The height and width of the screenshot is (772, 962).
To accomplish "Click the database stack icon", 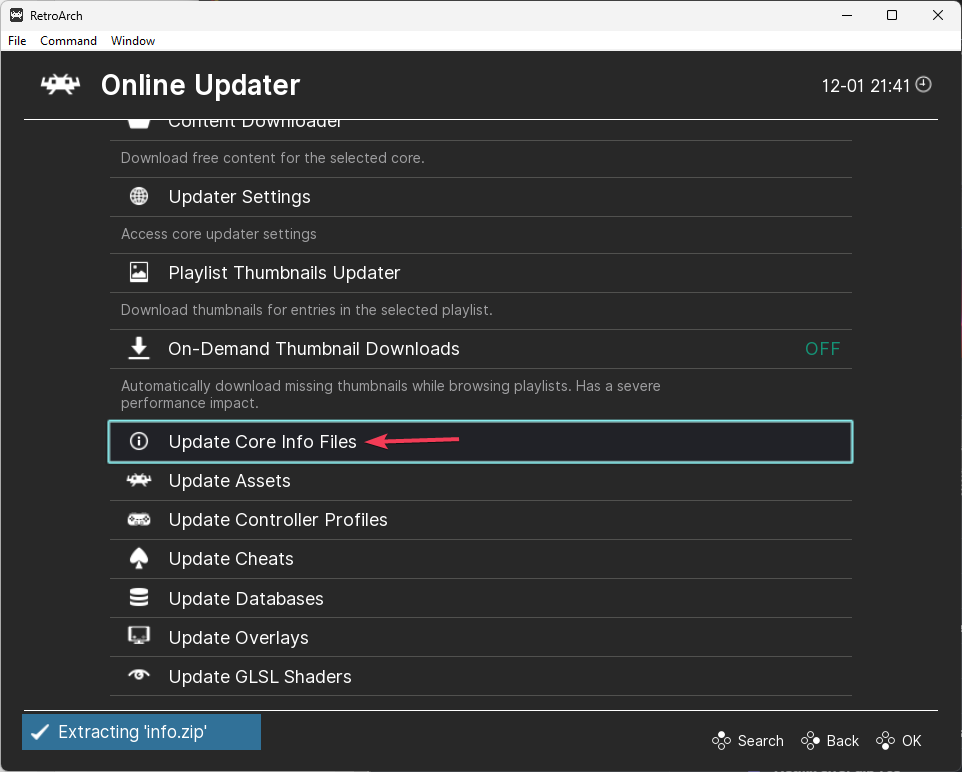I will coord(139,598).
